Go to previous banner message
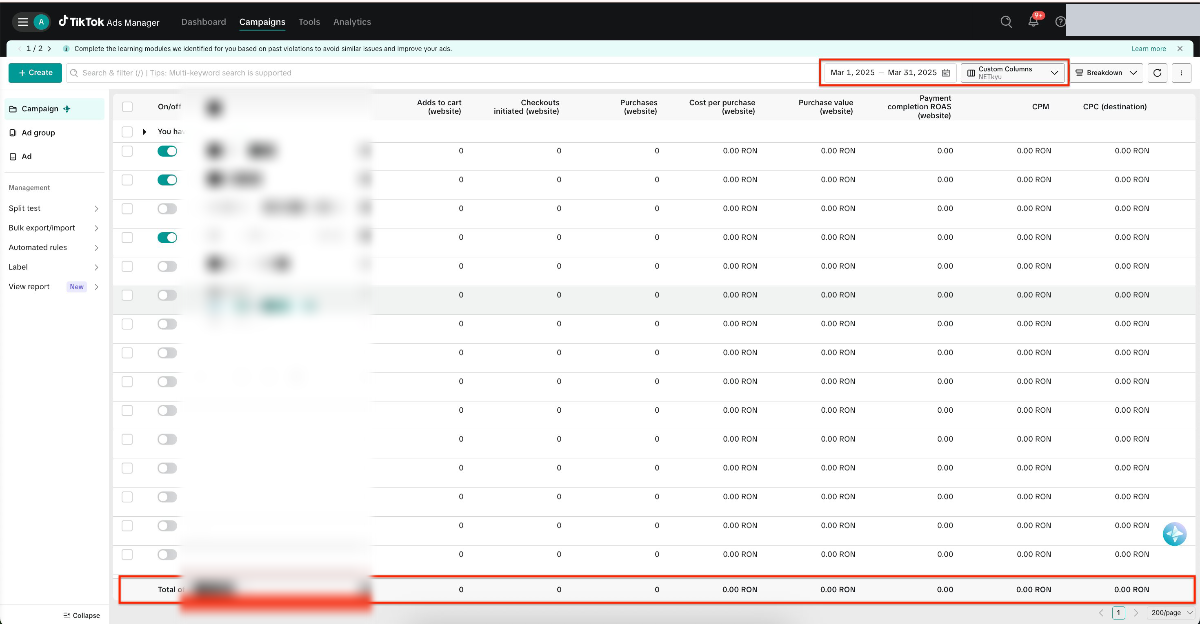This screenshot has width=1200, height=624. pos(19,48)
